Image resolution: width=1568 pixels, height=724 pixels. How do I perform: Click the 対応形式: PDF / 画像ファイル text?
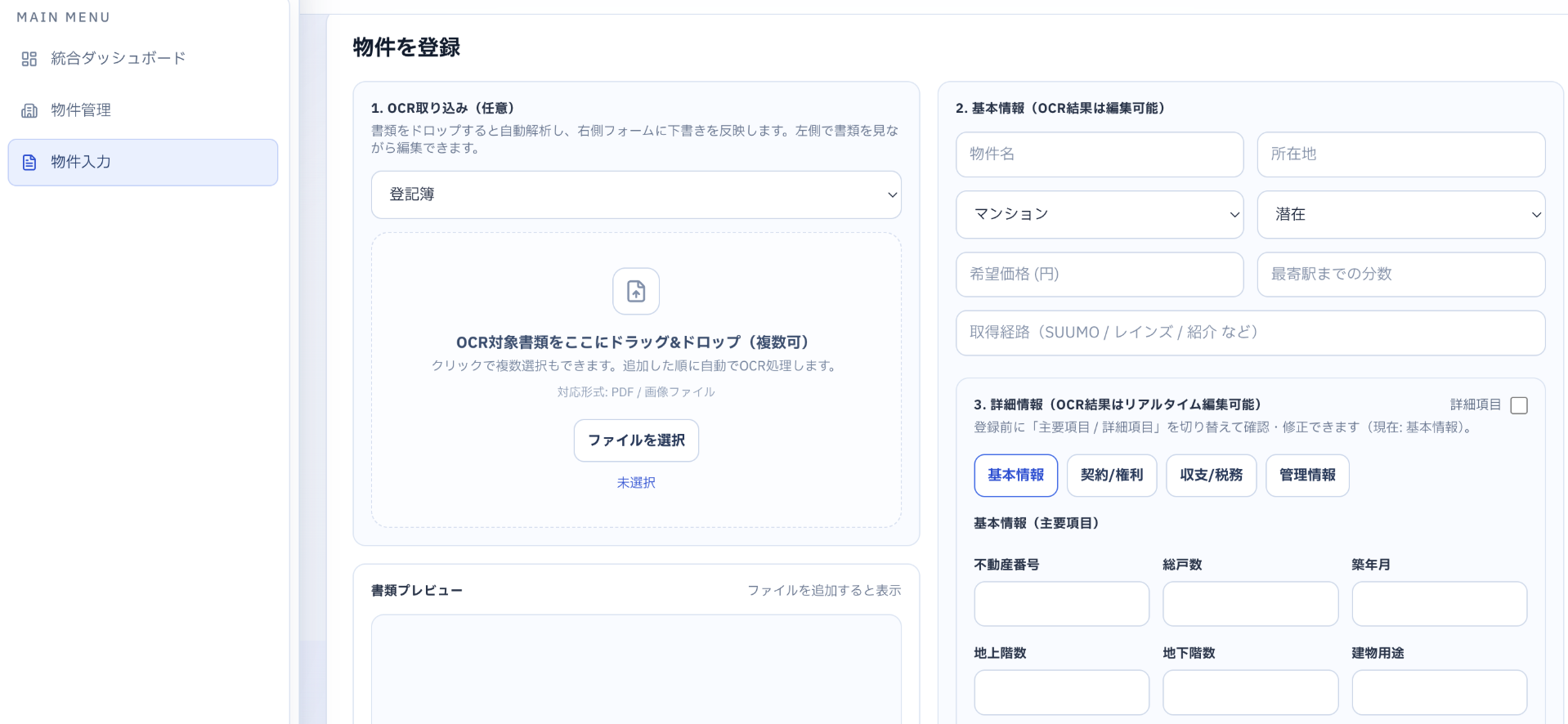click(x=636, y=392)
